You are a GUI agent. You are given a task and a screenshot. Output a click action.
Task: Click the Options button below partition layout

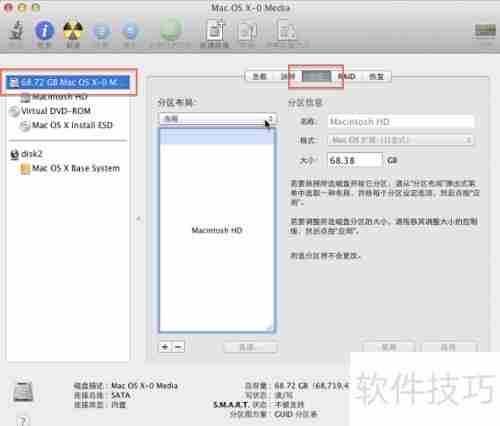click(x=250, y=348)
